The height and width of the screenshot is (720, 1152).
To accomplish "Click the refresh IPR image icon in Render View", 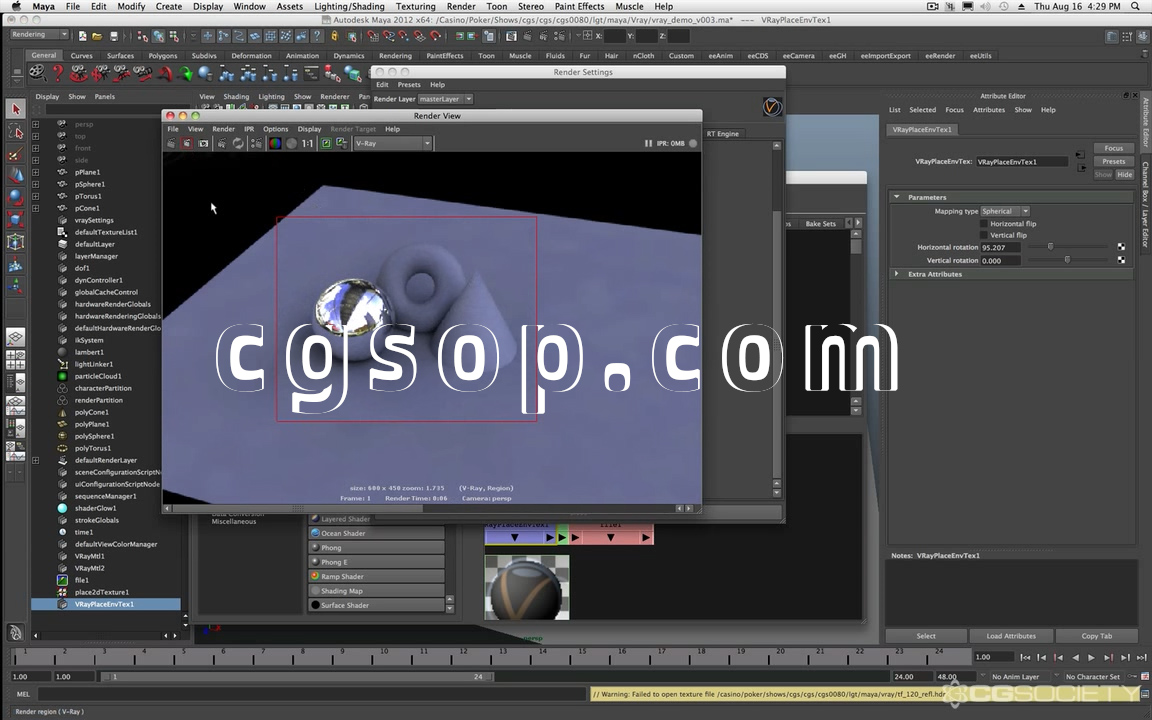I will coord(238,143).
